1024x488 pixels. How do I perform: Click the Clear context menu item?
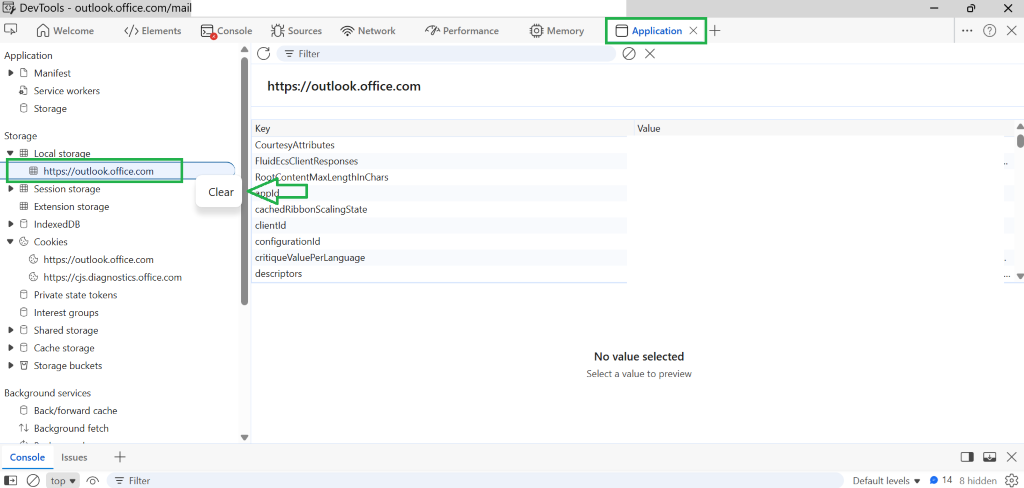click(221, 192)
